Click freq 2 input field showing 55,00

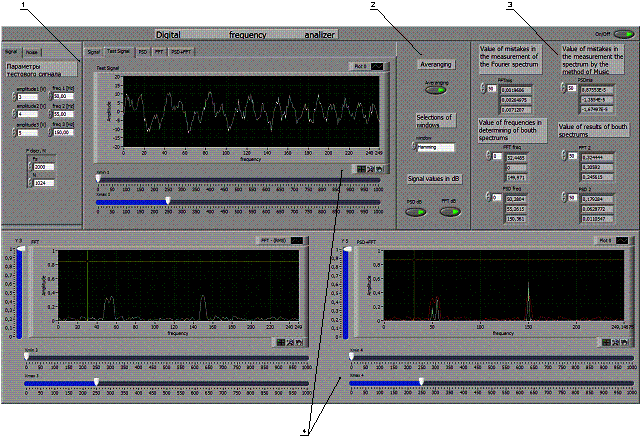(x=64, y=114)
